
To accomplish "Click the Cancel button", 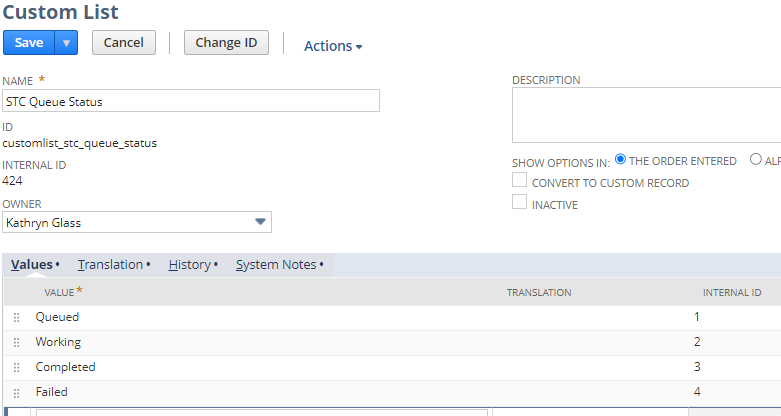I will coord(124,42).
